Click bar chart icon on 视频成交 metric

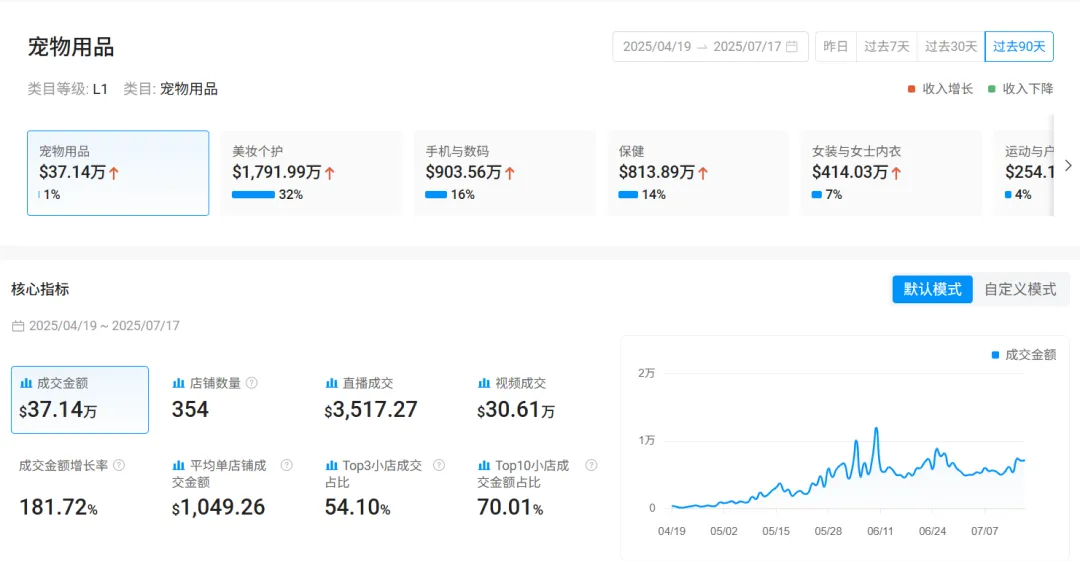click(x=484, y=383)
